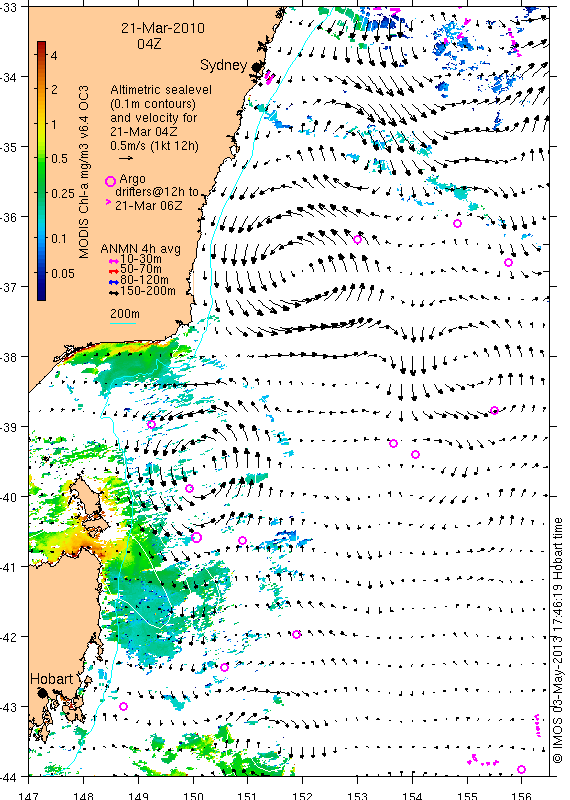
Task: Click the '150-200m' depth label
Action: click(x=148, y=291)
